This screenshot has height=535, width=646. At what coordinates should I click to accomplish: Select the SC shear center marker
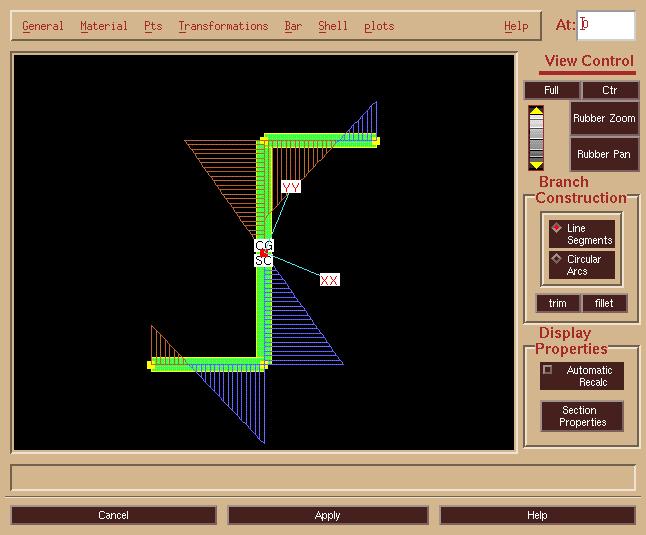pos(262,260)
